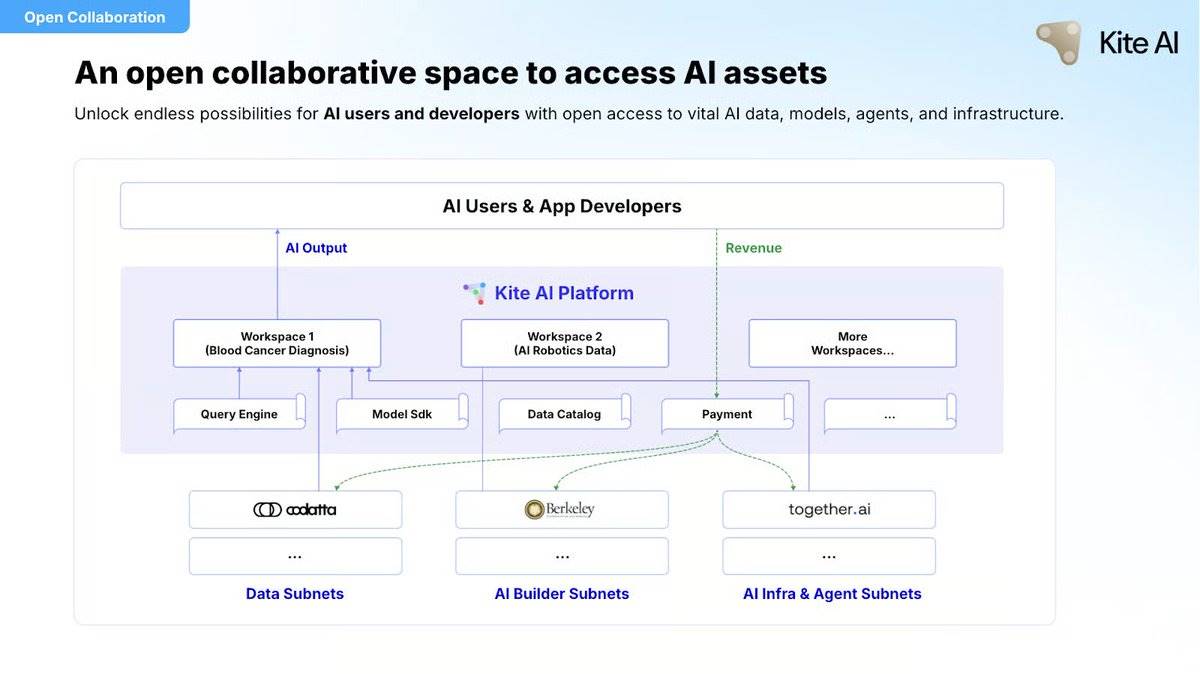Select the colorful spark icon next to Kite AI Platform

click(x=473, y=293)
